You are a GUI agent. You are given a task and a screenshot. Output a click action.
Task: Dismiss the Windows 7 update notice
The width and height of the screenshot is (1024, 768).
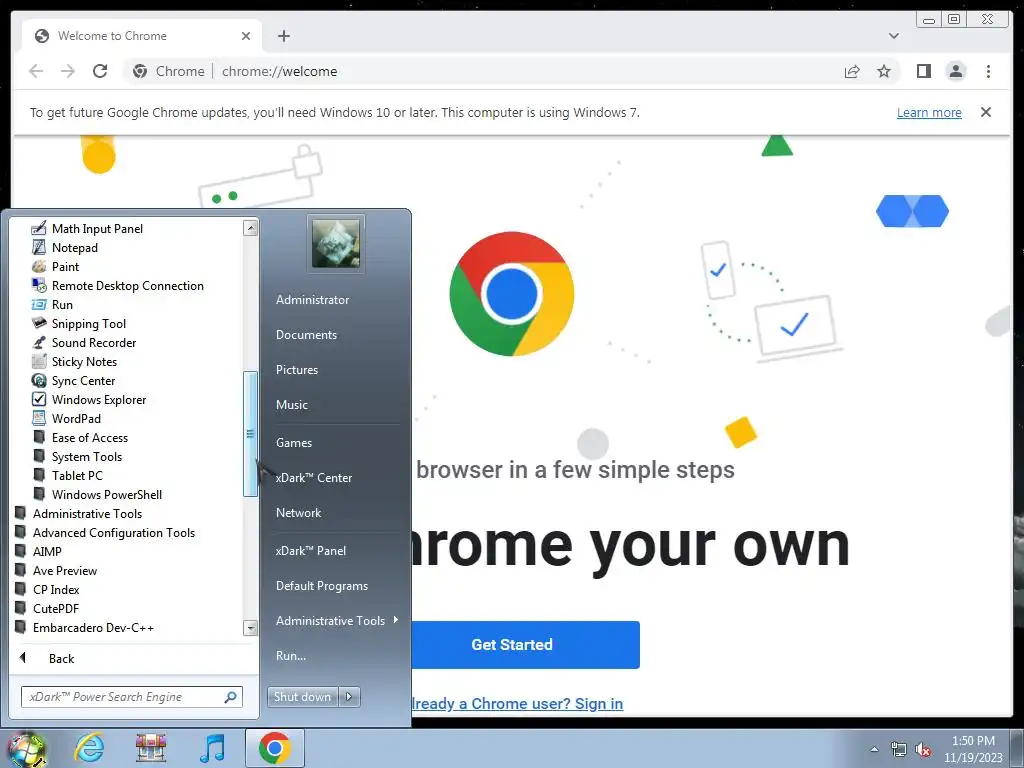pos(985,112)
